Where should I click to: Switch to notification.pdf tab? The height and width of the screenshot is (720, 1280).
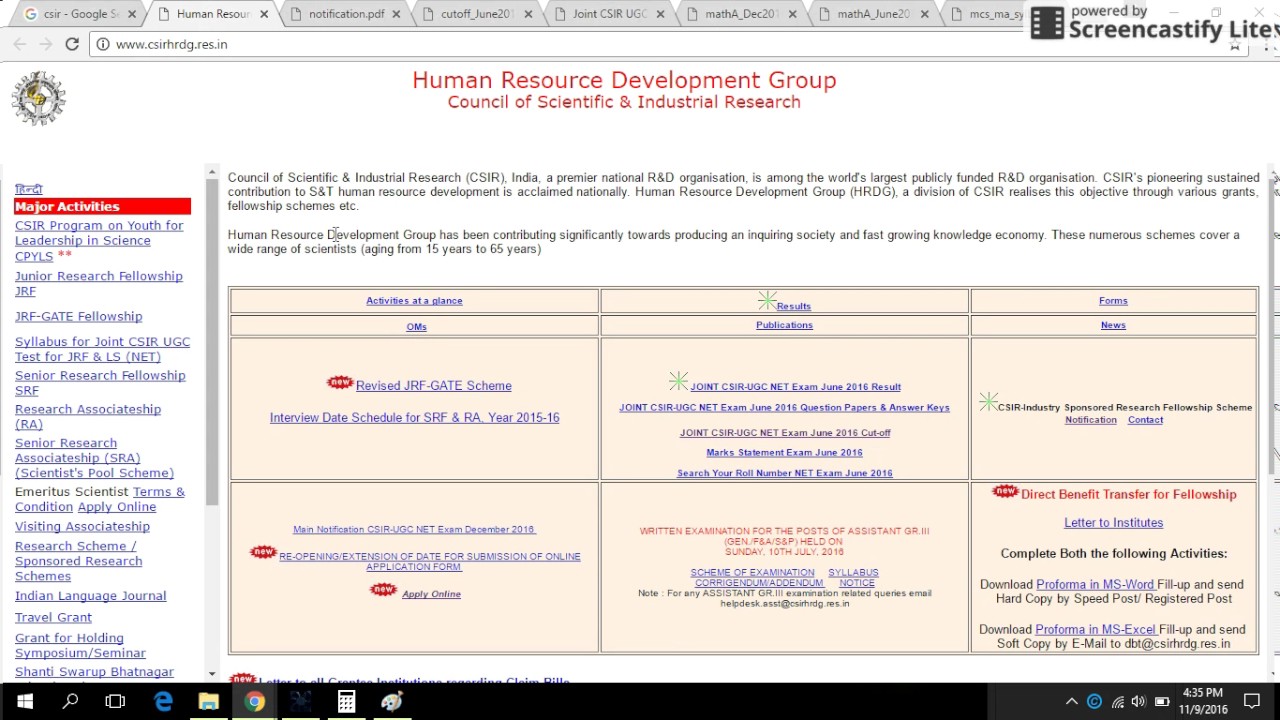[x=346, y=14]
